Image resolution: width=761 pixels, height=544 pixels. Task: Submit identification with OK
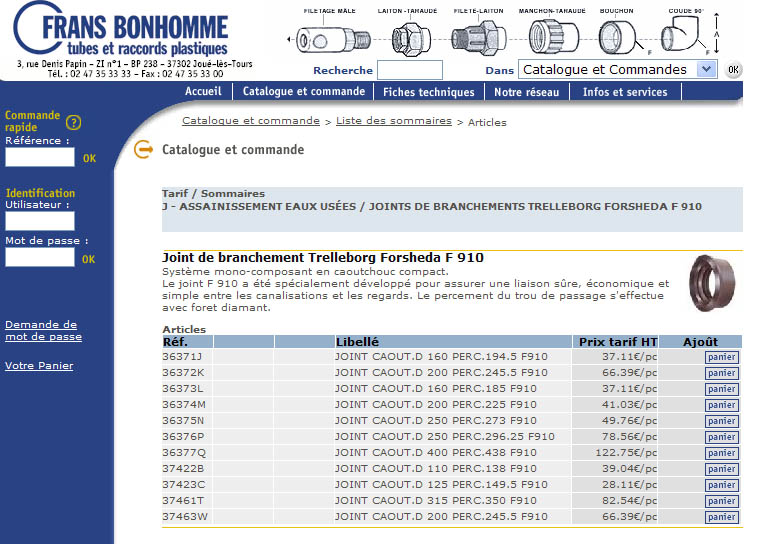point(88,259)
